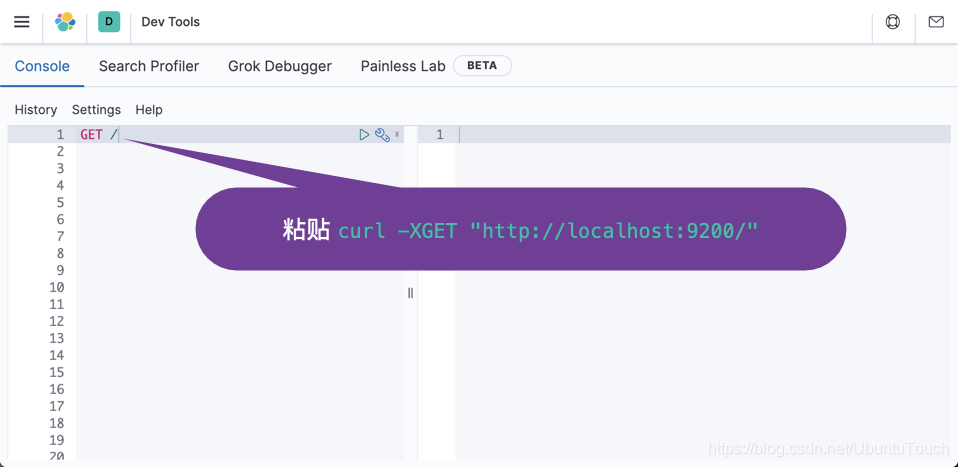Open the Grok Debugger tab

click(280, 66)
